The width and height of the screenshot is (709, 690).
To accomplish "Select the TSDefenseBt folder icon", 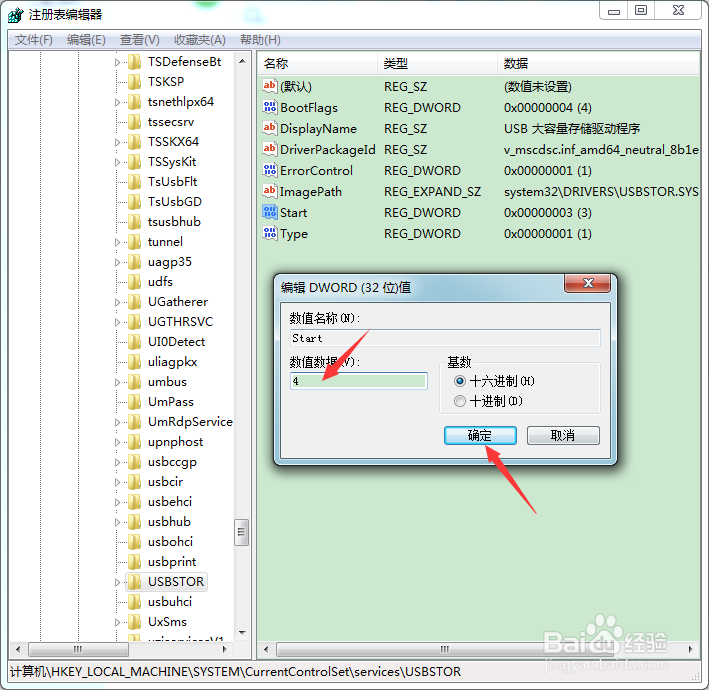I will tap(134, 61).
